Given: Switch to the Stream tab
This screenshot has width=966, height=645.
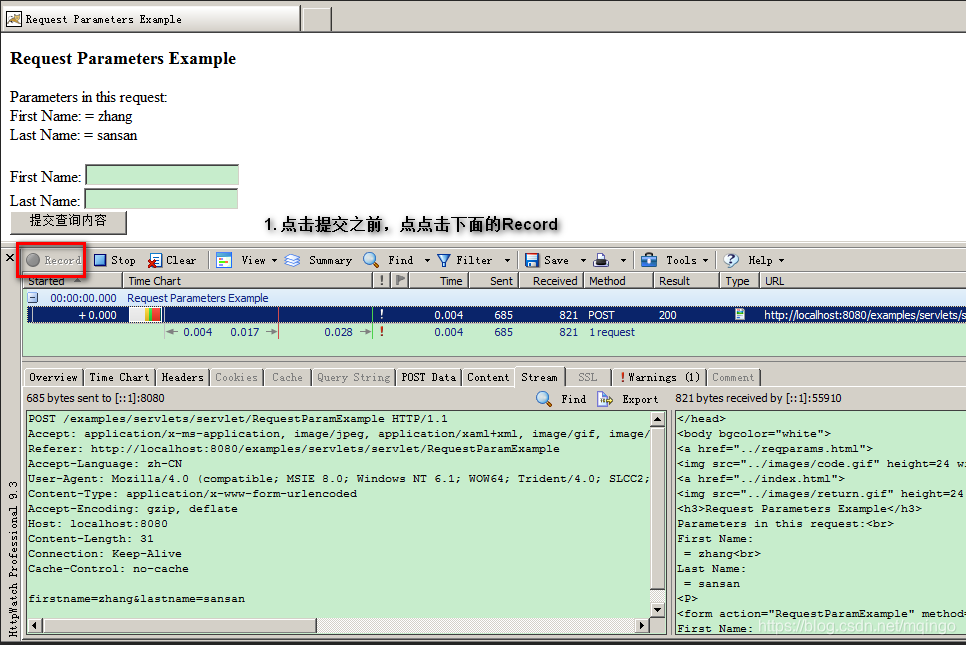Looking at the screenshot, I should (539, 376).
